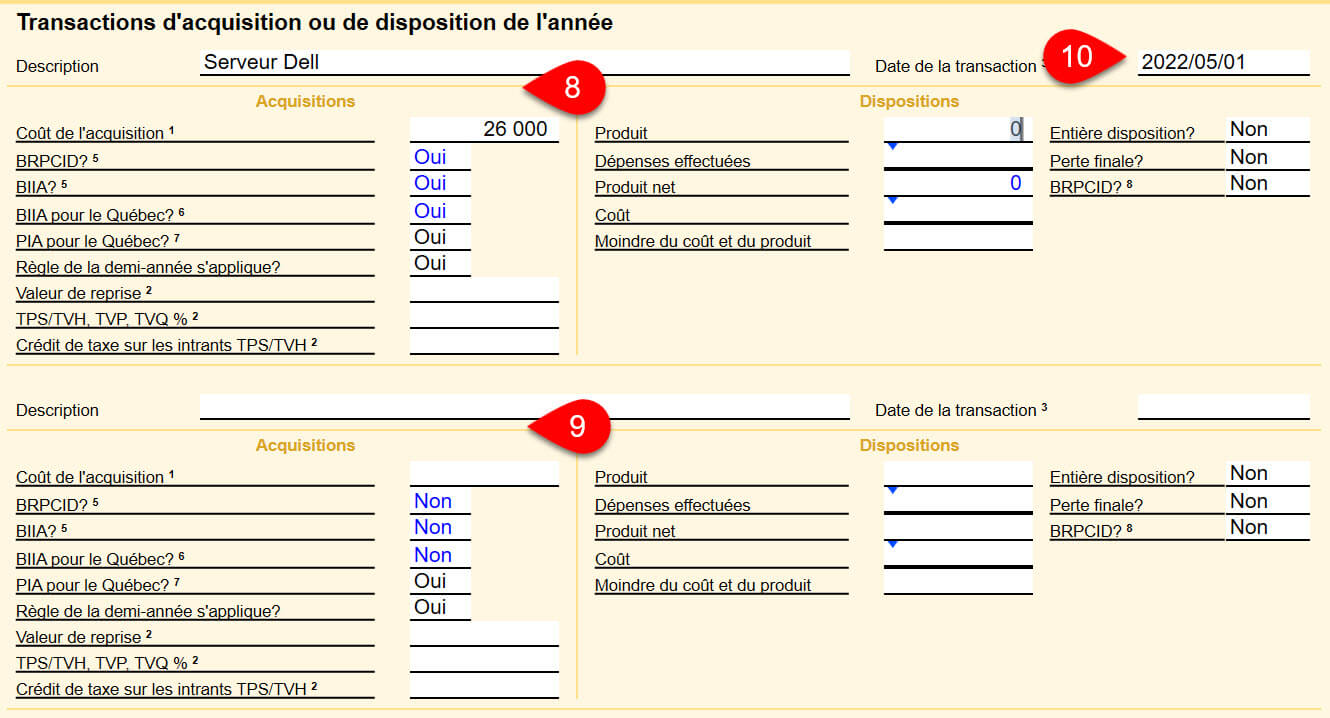Toggle half-year rule Oui in second block

440,607
